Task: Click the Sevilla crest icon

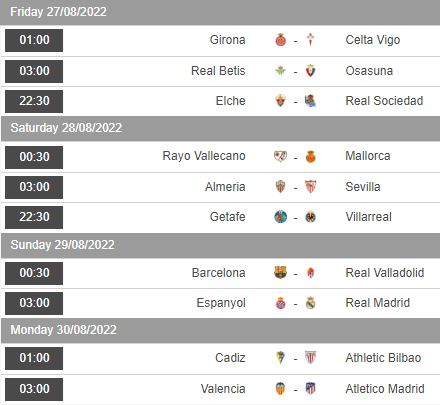Action: pos(310,187)
